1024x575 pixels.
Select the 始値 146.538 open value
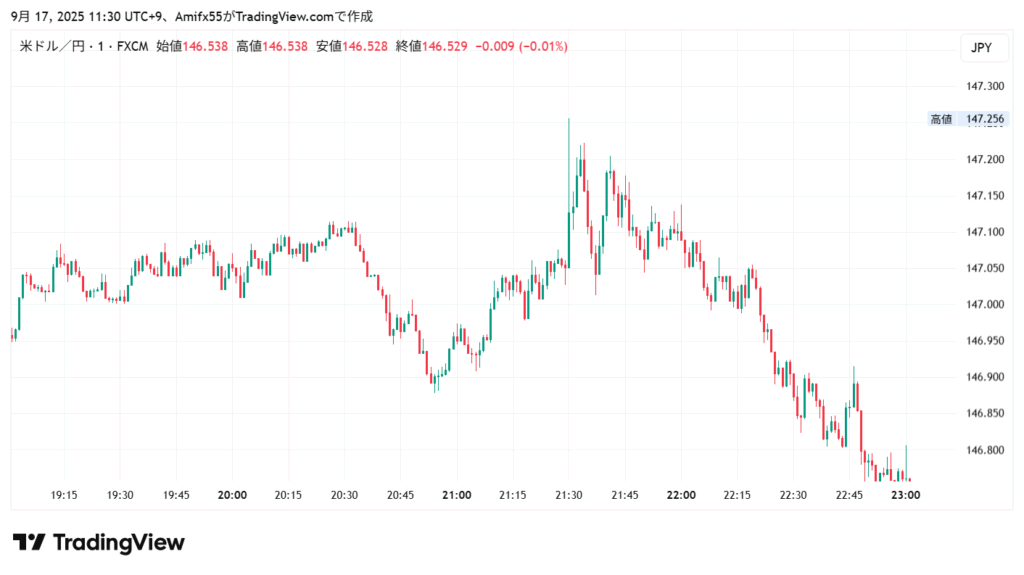point(192,47)
